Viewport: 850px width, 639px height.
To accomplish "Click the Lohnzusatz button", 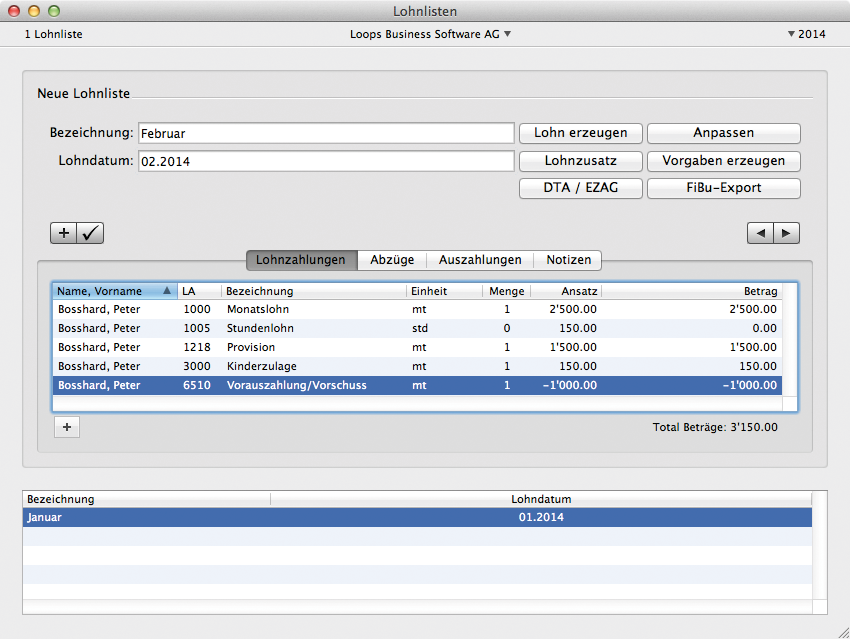I will (580, 161).
